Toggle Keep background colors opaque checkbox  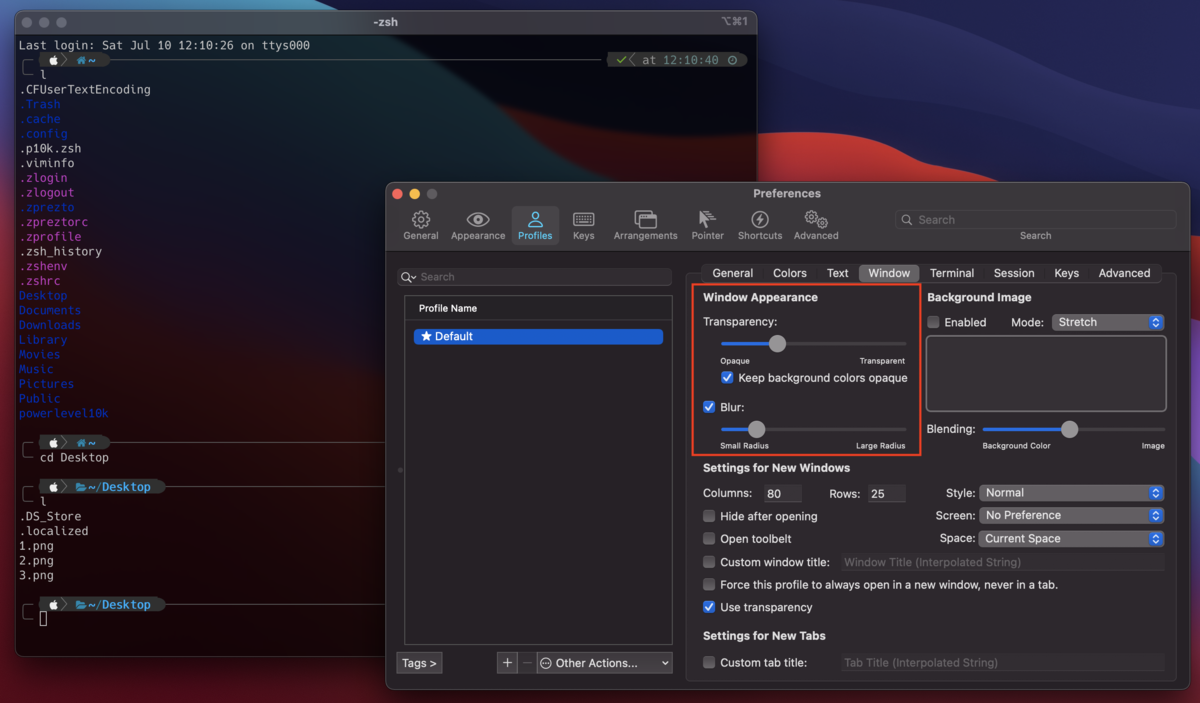click(x=727, y=378)
